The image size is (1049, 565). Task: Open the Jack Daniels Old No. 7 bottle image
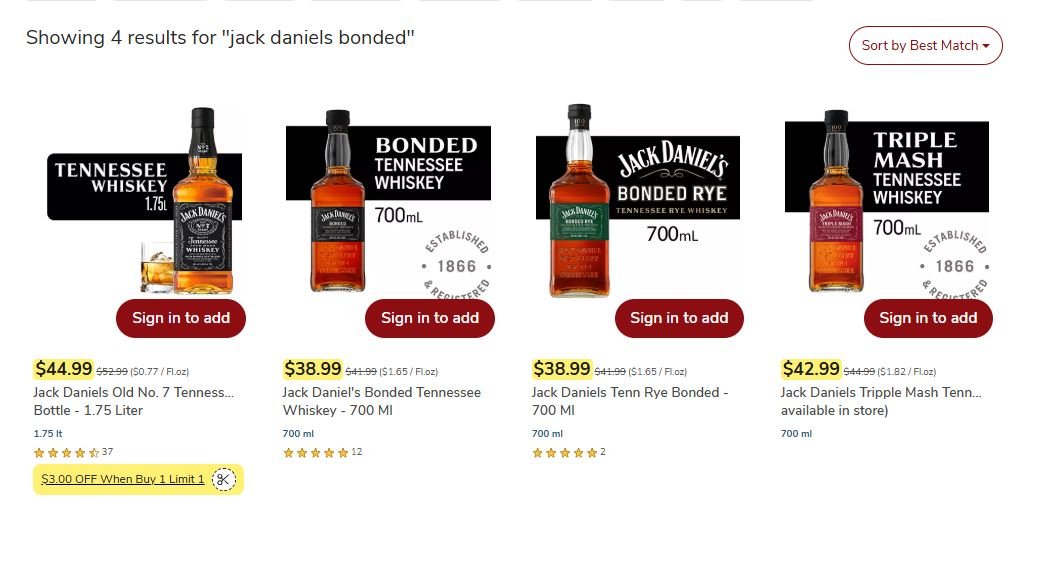point(145,201)
